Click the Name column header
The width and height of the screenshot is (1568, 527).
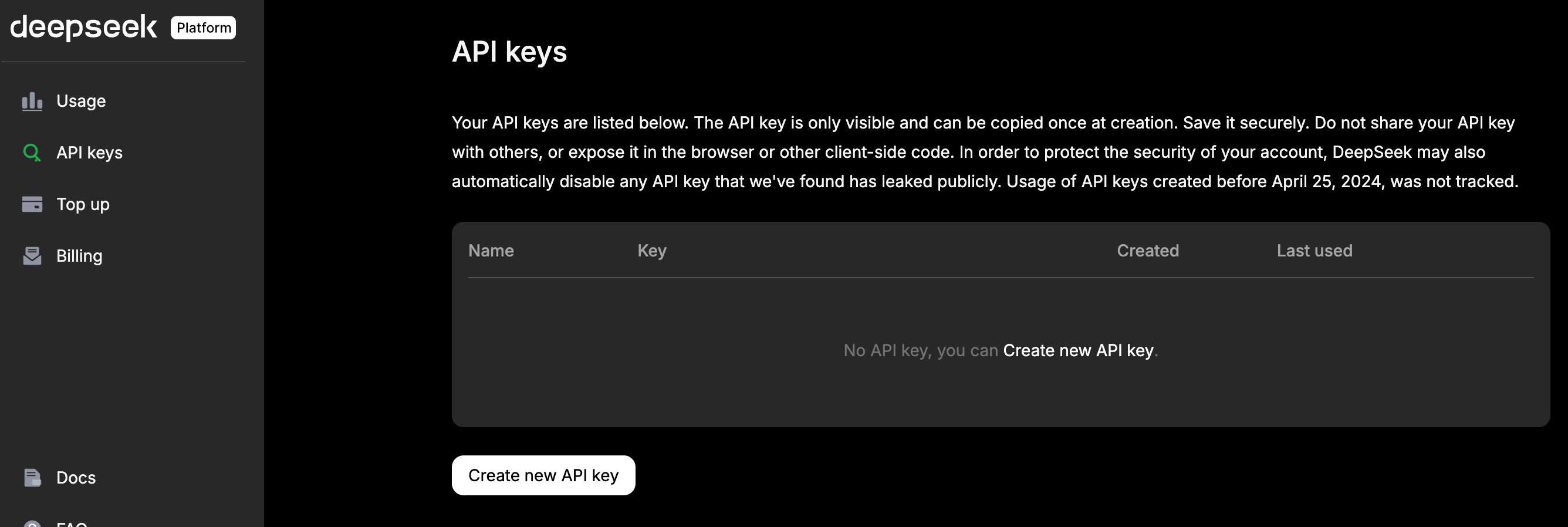[491, 251]
